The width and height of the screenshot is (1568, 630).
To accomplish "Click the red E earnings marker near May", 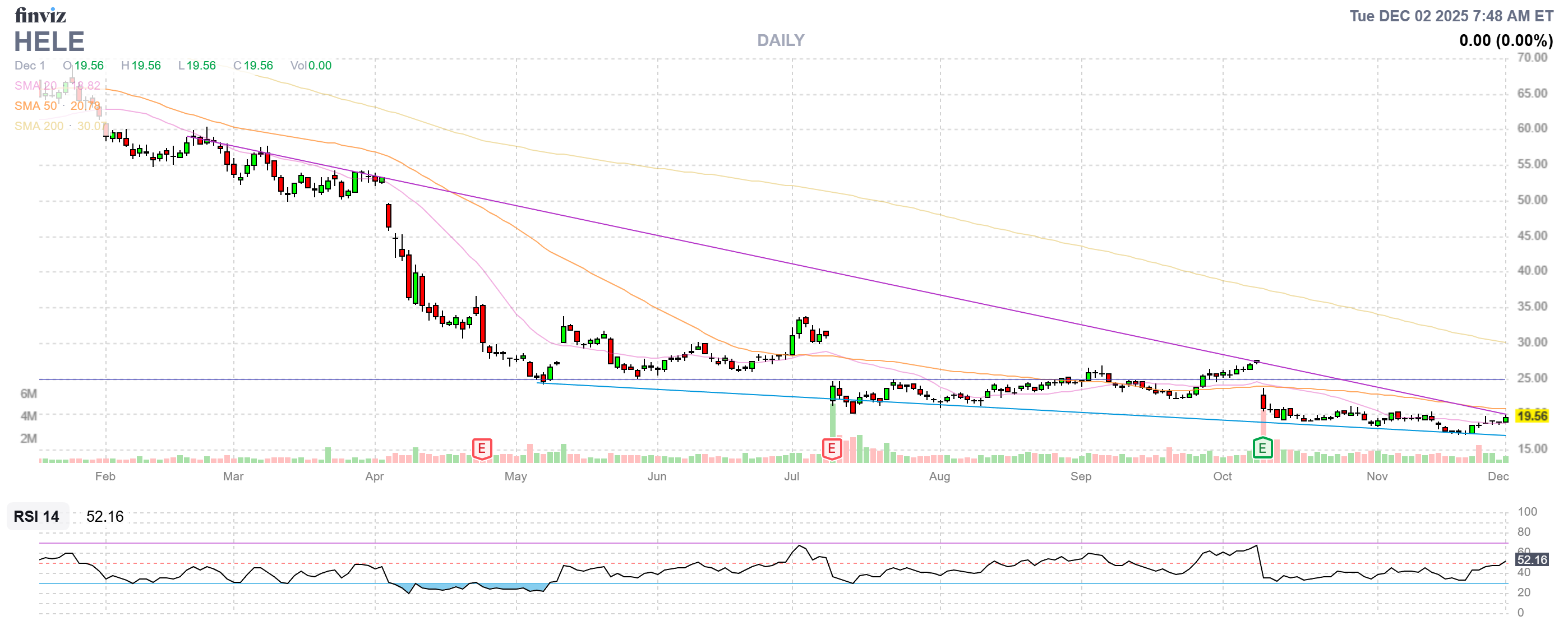I will (482, 450).
